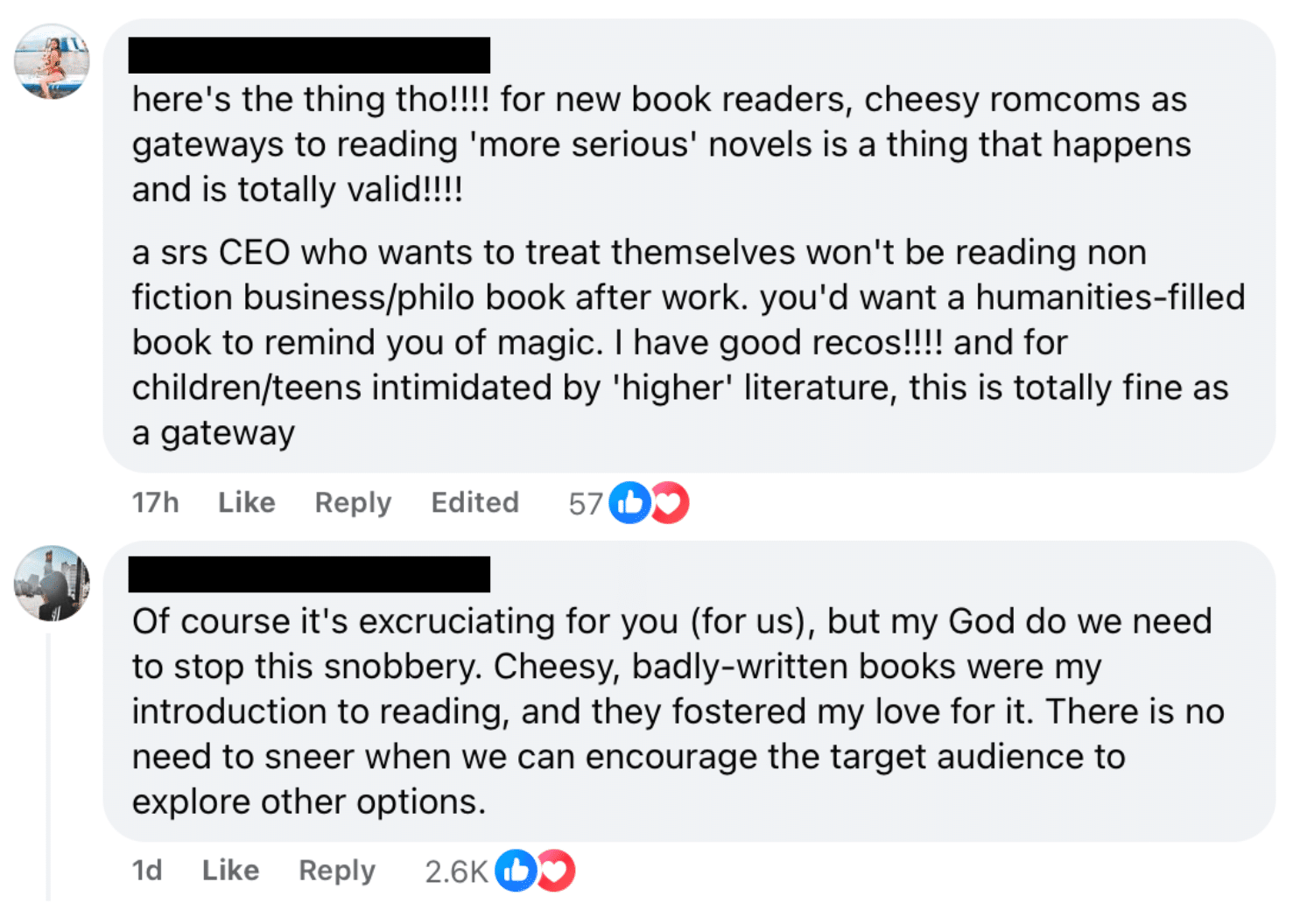The height and width of the screenshot is (924, 1300).
Task: Click the 57 reaction count
Action: click(x=587, y=502)
